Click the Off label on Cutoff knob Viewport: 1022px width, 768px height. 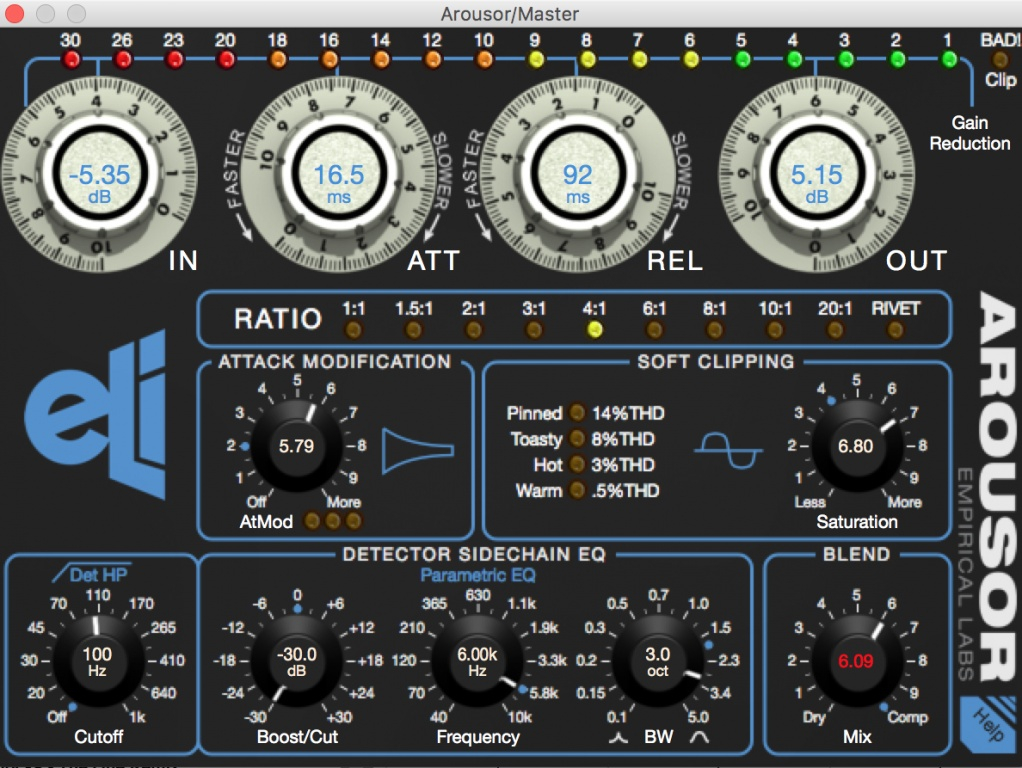(x=57, y=716)
